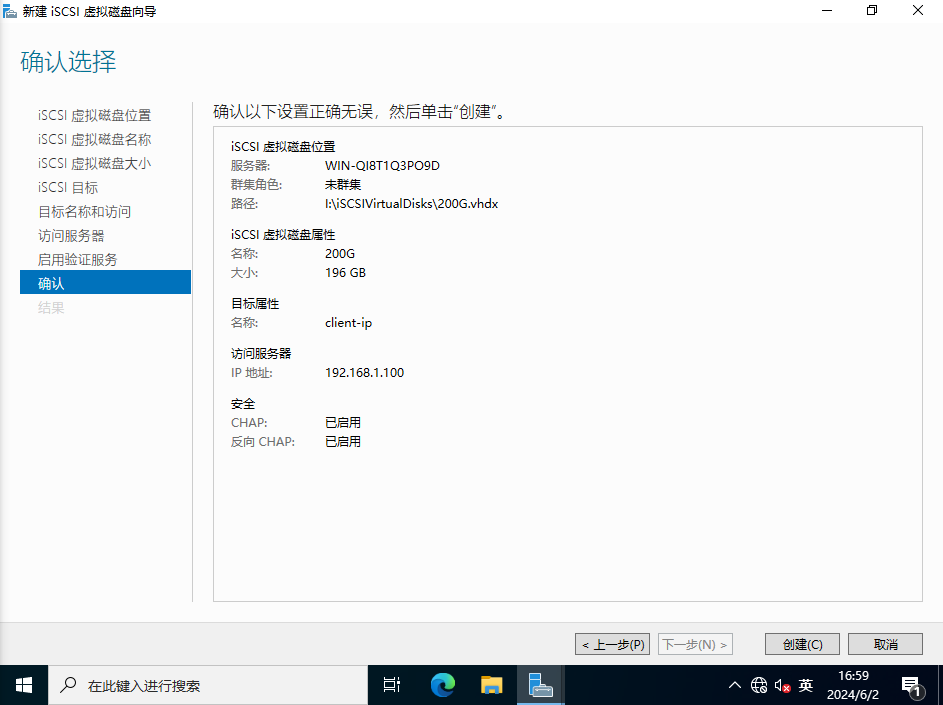This screenshot has width=943, height=705.
Task: Jump to the iSCSI 虚拟磁盘大小 step
Action: coord(95,163)
